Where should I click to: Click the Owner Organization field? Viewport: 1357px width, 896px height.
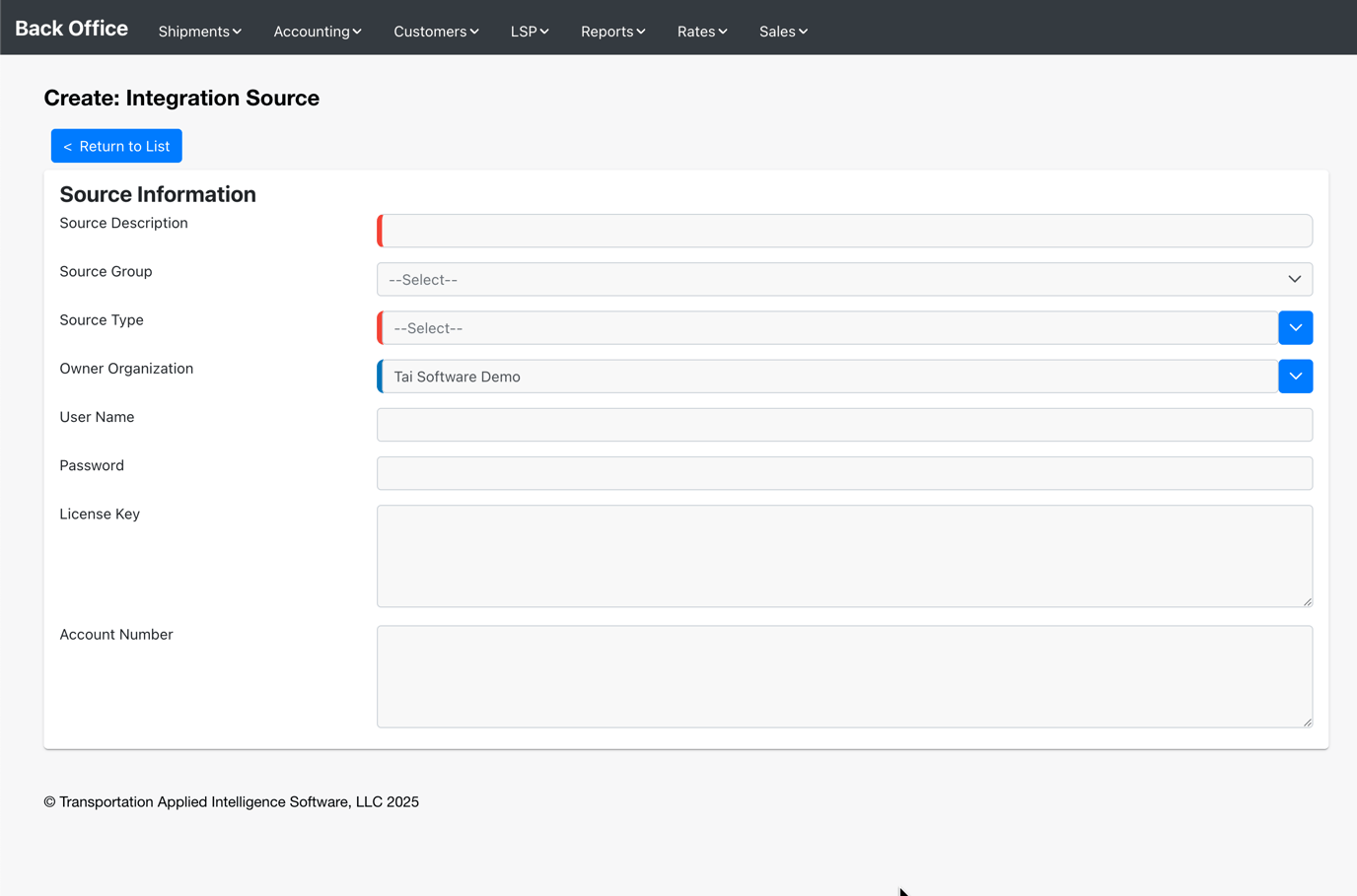click(x=828, y=377)
